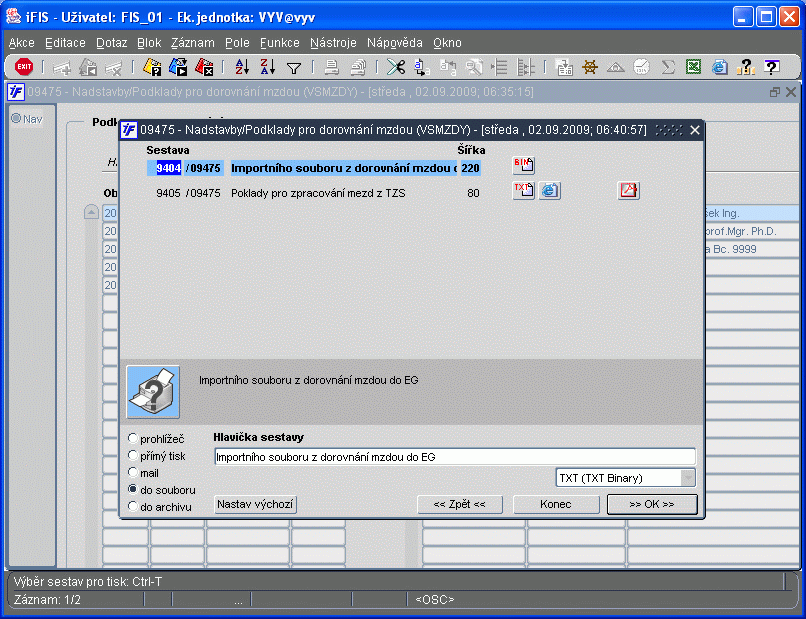The height and width of the screenshot is (619, 806).
Task: Click the << Zpět << button
Action: (x=460, y=504)
